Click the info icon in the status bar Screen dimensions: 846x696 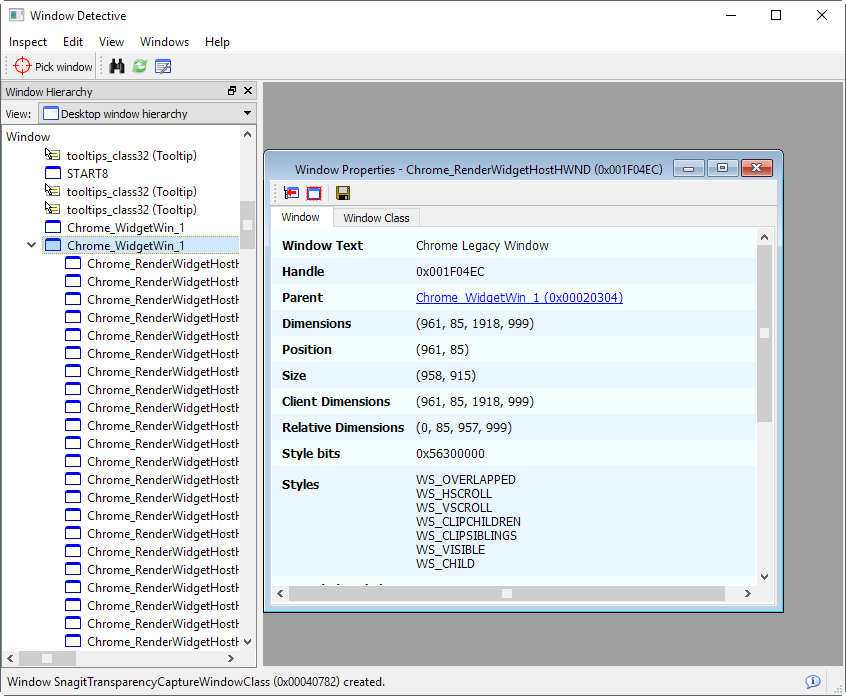(x=813, y=681)
